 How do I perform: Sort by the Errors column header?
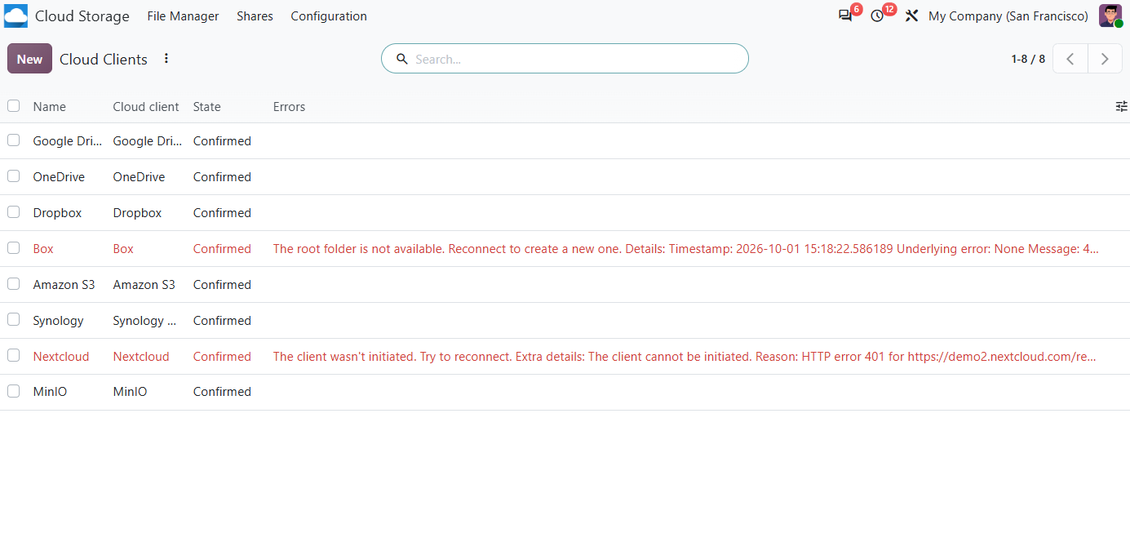point(289,107)
